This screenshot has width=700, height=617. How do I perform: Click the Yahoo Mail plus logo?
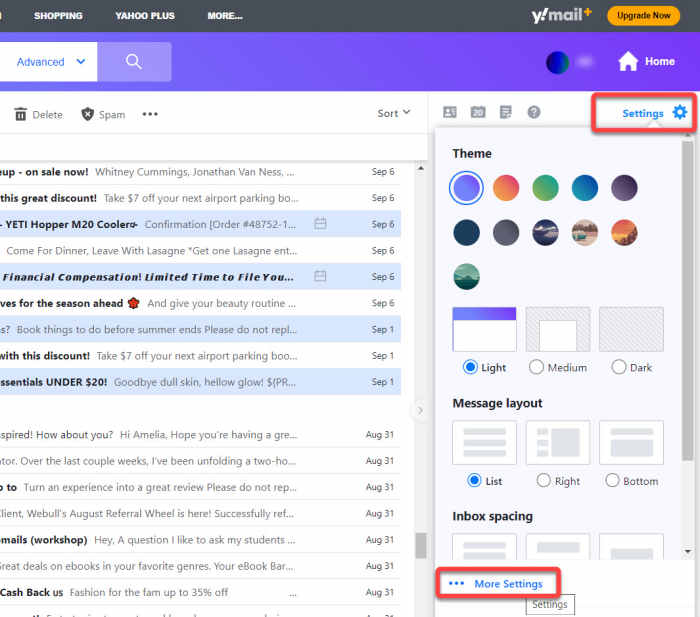pyautogui.click(x=561, y=16)
